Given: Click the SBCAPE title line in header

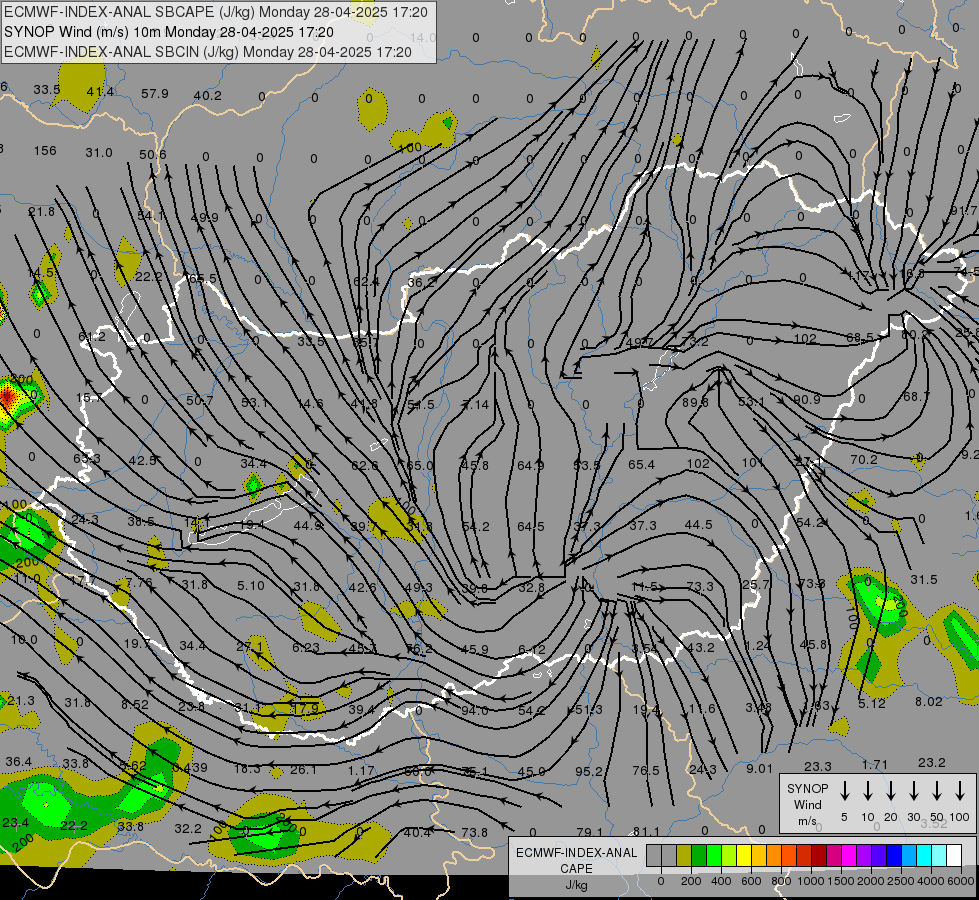Looking at the screenshot, I should point(216,12).
